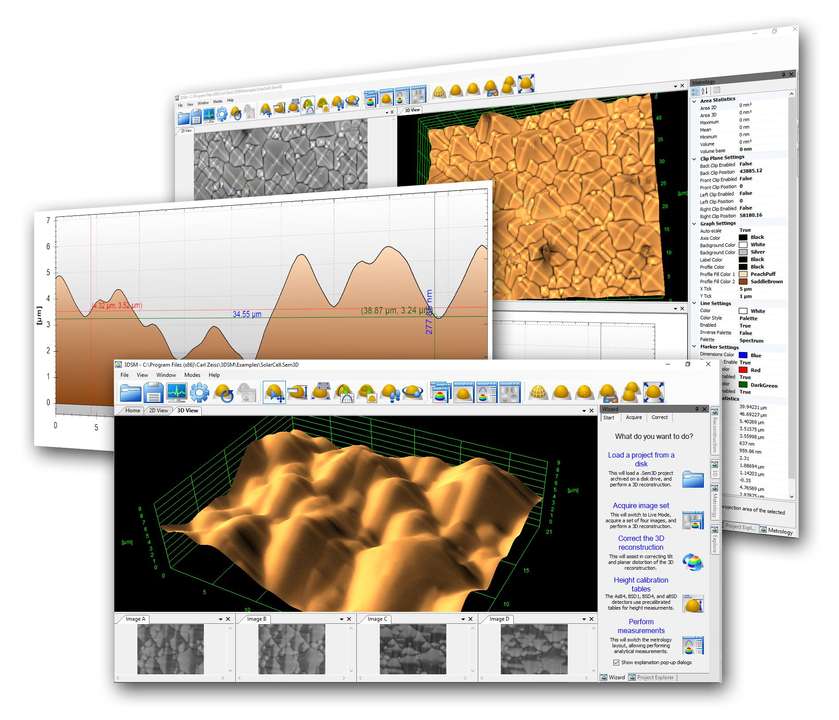Collapse Clip Plane Settings group in rear window
Image resolution: width=839 pixels, height=720 pixels.
[695, 158]
